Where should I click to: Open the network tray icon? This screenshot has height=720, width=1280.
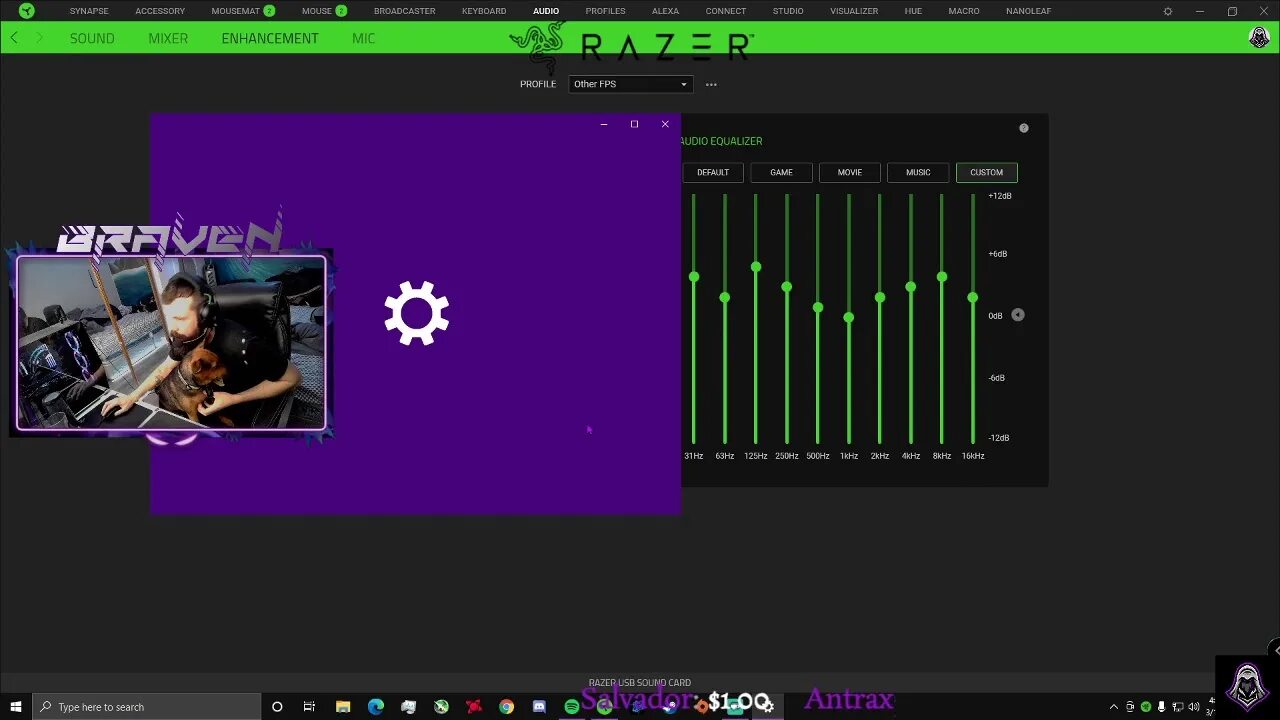(x=1177, y=707)
